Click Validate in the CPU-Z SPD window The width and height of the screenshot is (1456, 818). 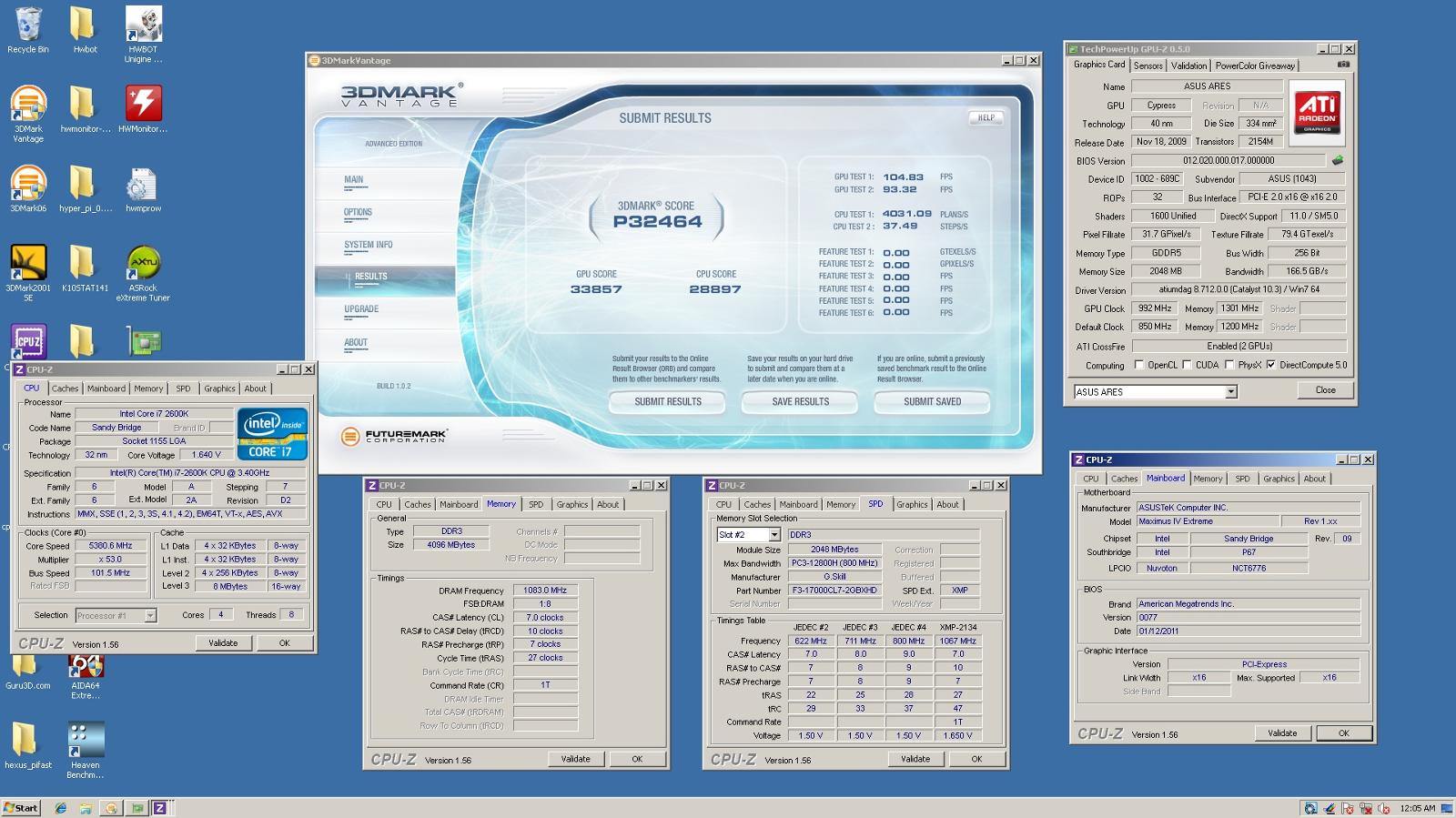915,758
